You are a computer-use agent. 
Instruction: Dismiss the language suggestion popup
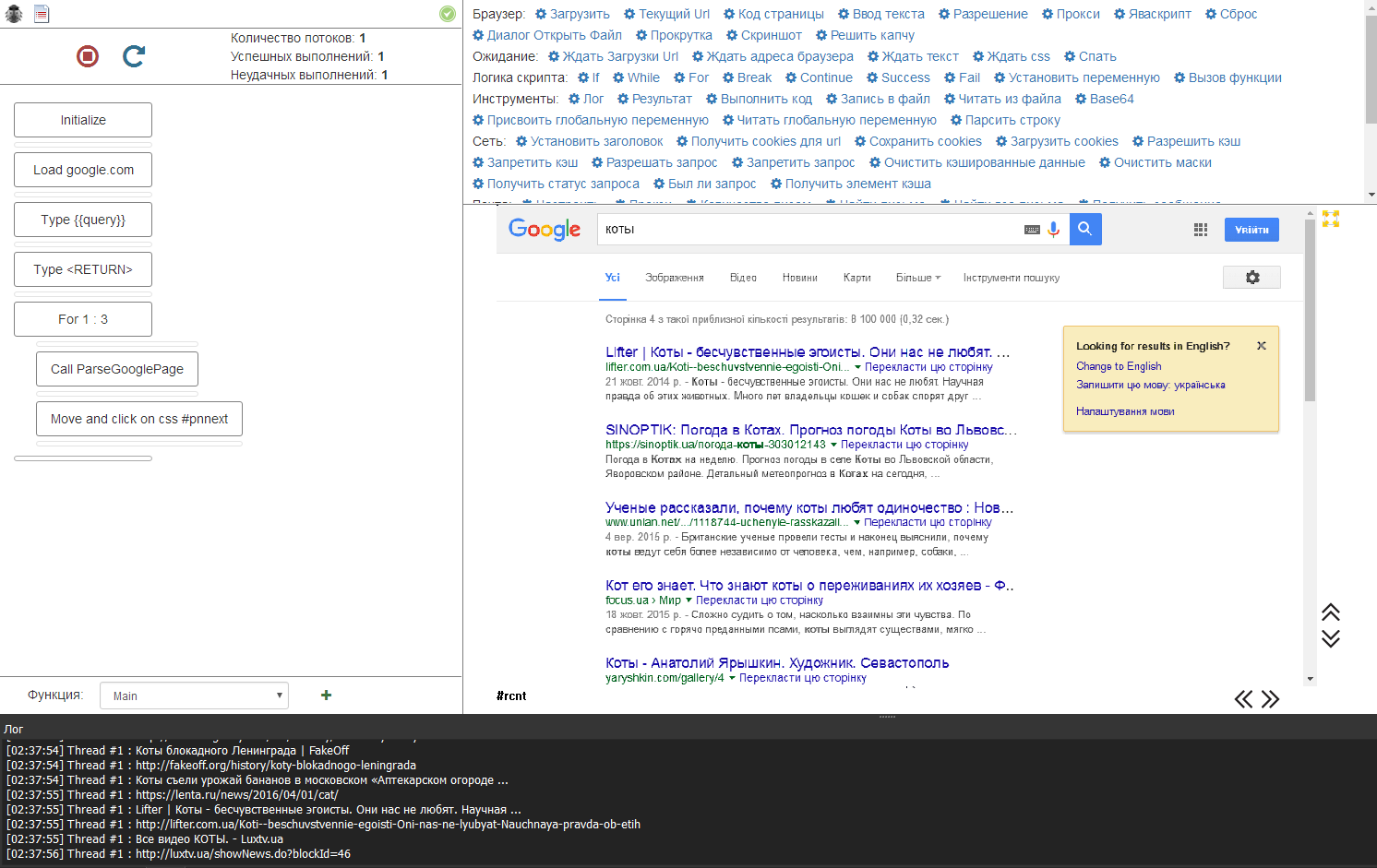1261,346
